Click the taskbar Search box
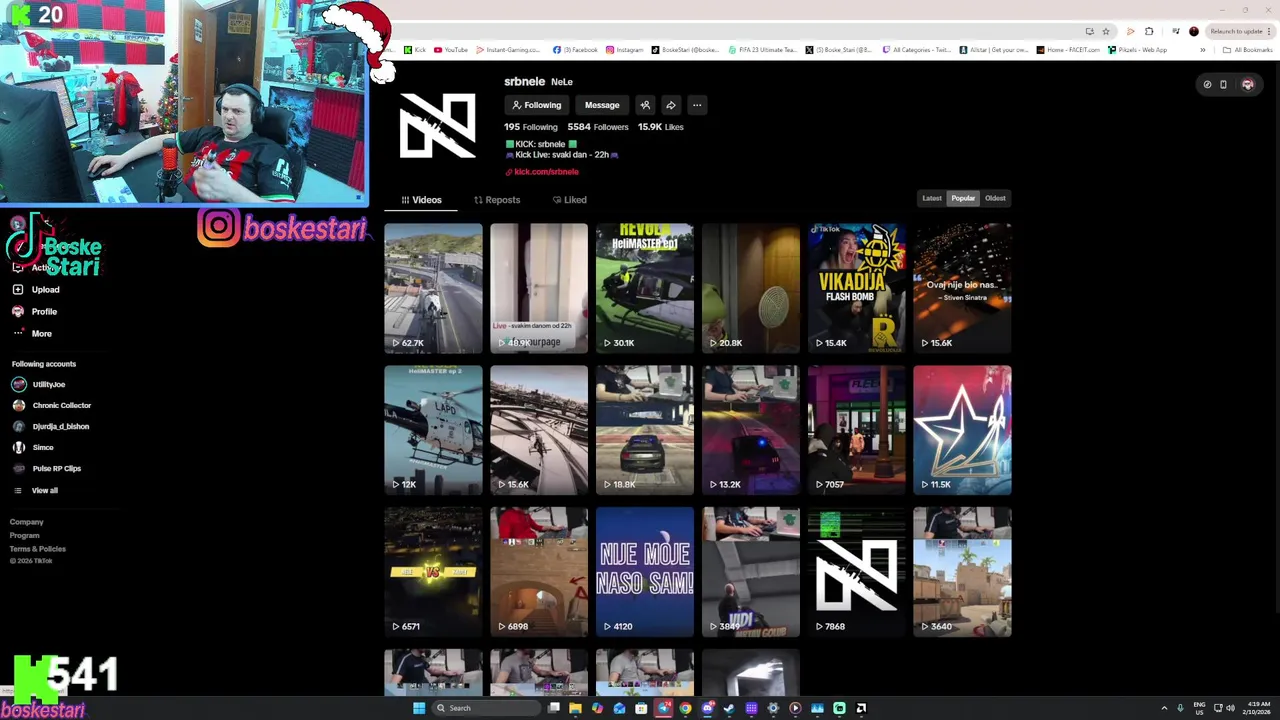The width and height of the screenshot is (1280, 720). 486,708
